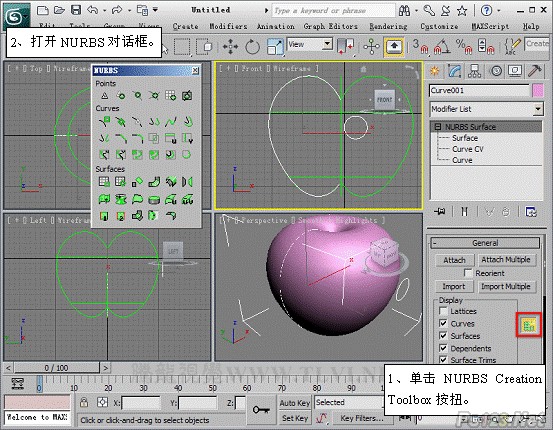Click the Import button

click(x=454, y=286)
